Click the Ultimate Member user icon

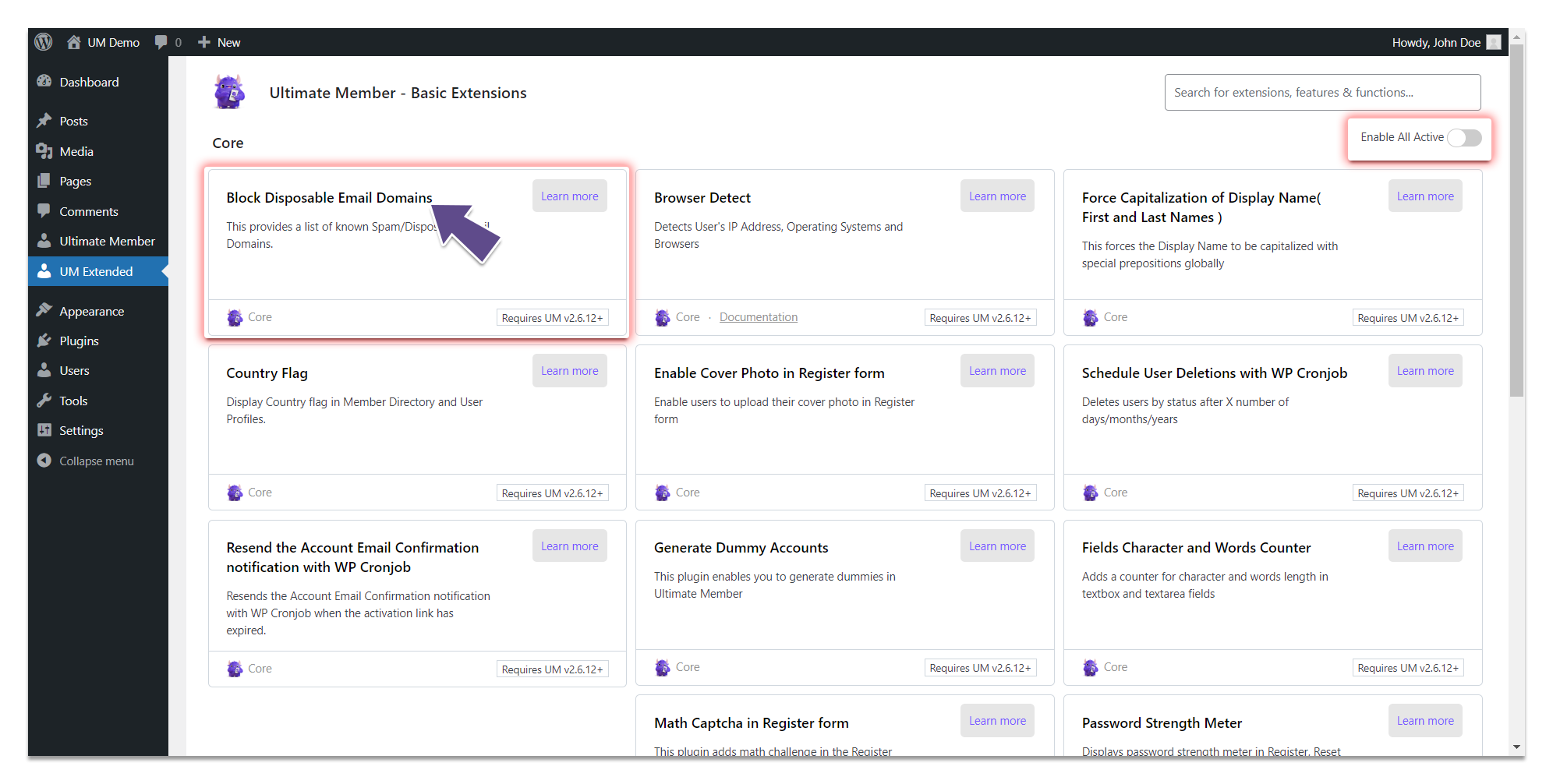tap(44, 241)
